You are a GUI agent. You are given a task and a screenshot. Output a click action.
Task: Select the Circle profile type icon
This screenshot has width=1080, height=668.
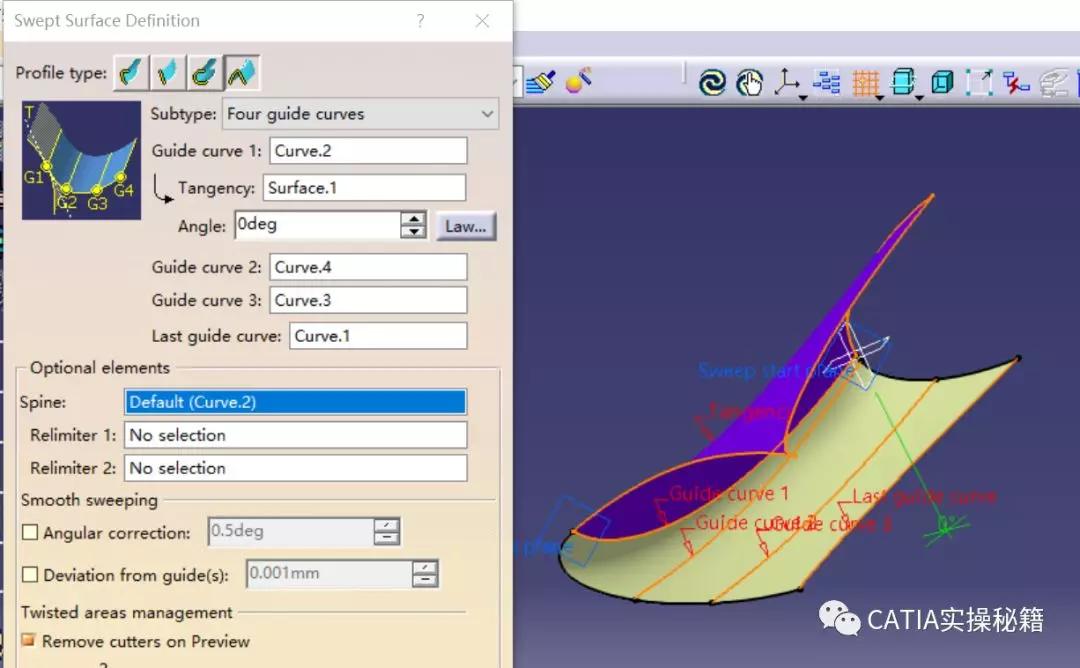coord(204,73)
